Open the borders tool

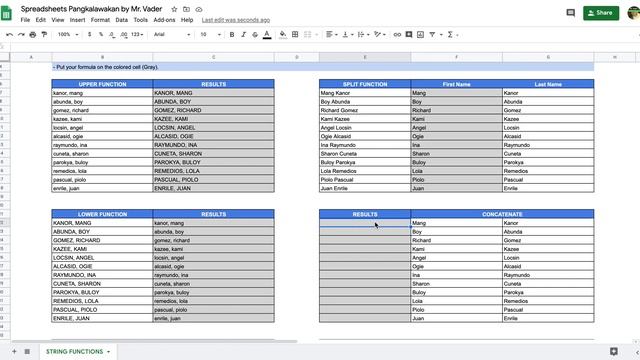[295, 35]
